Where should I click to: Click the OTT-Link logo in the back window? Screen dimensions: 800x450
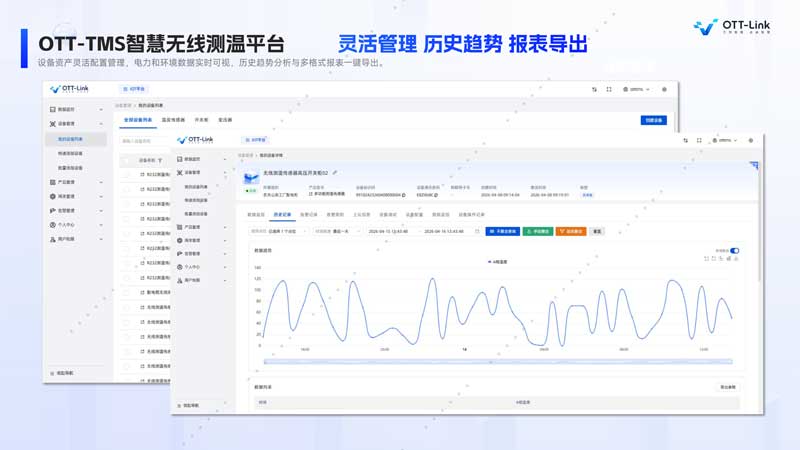69,89
